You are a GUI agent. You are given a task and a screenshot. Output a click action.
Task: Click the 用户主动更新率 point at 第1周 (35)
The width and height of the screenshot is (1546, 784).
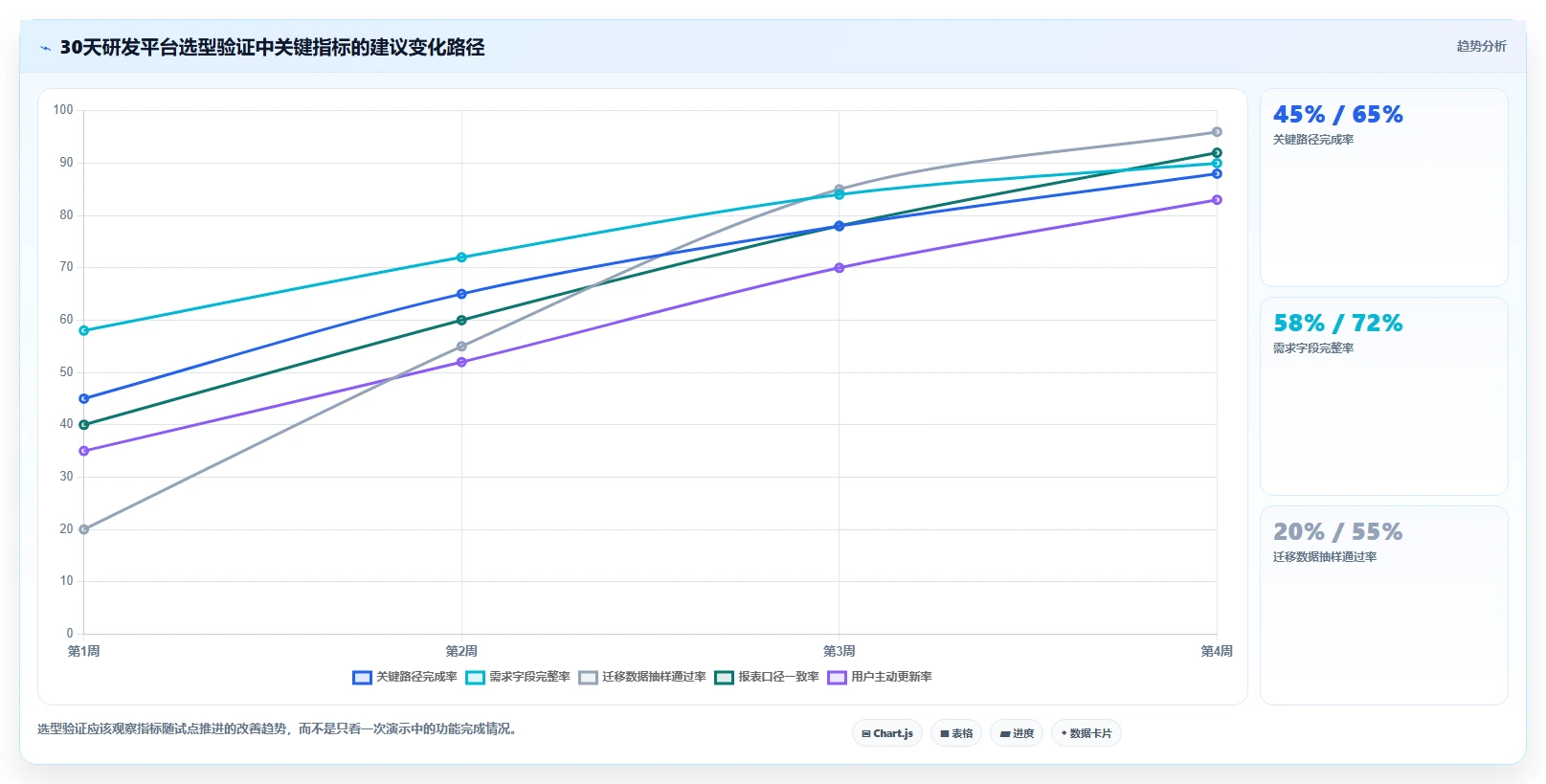click(84, 451)
